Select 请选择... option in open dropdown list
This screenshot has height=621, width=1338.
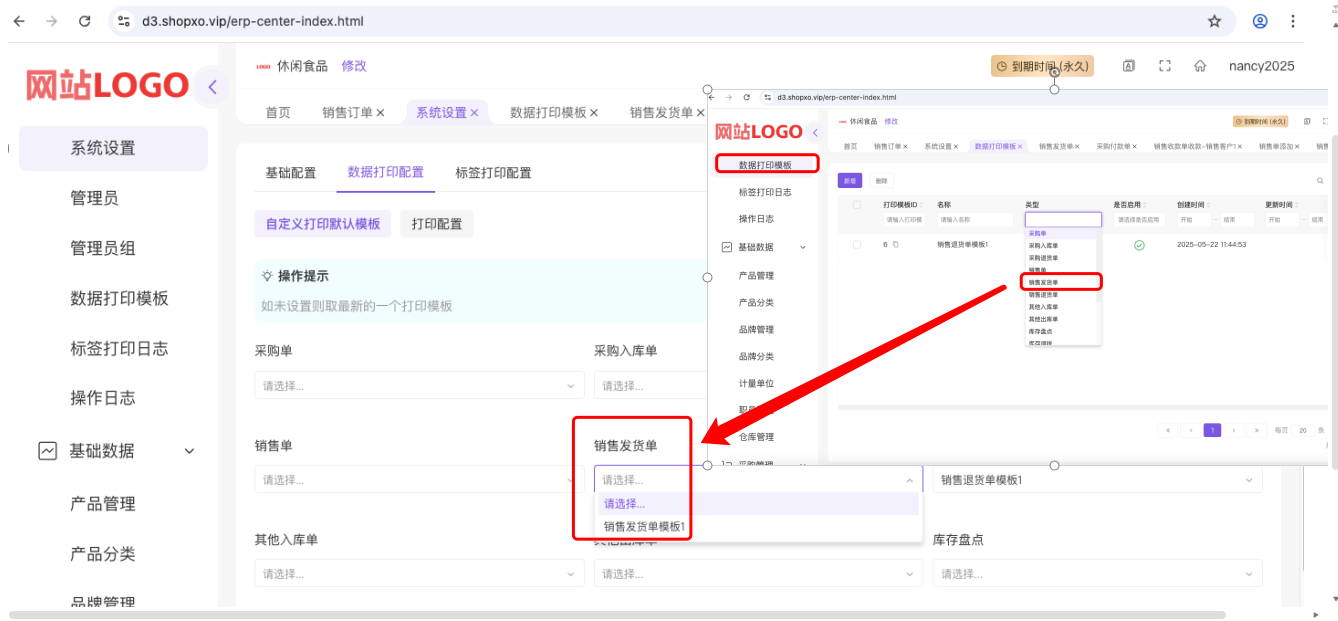coord(758,504)
